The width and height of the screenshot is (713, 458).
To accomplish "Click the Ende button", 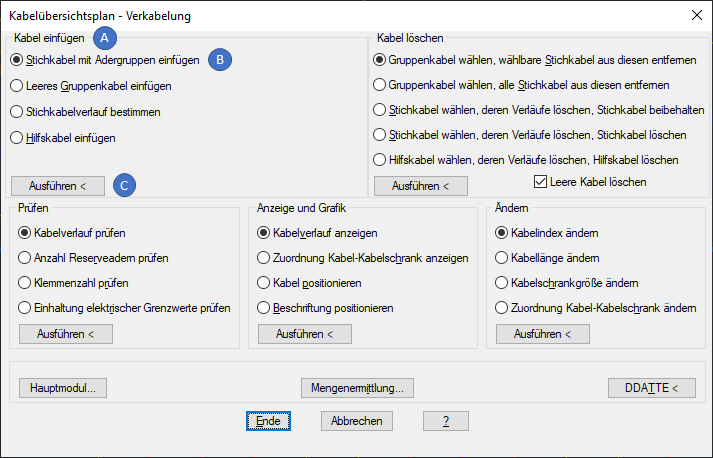I will tap(268, 421).
